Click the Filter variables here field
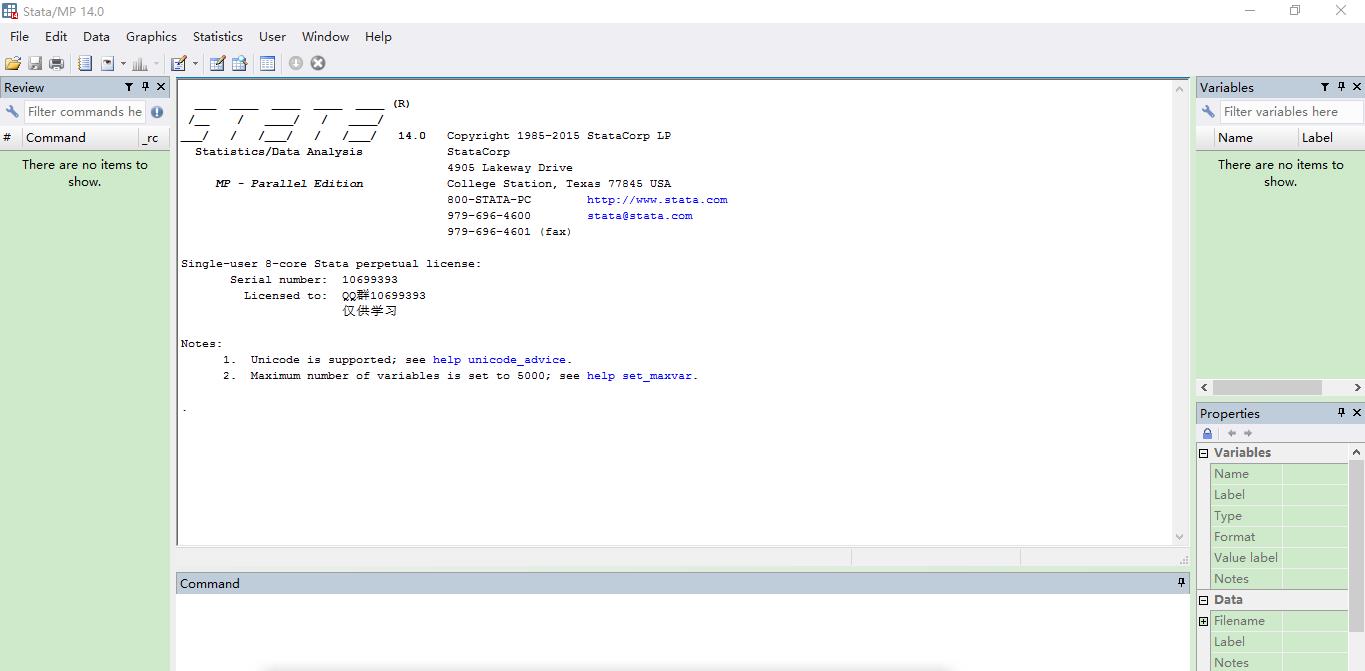Screen dimensions: 1365x671 (1290, 112)
